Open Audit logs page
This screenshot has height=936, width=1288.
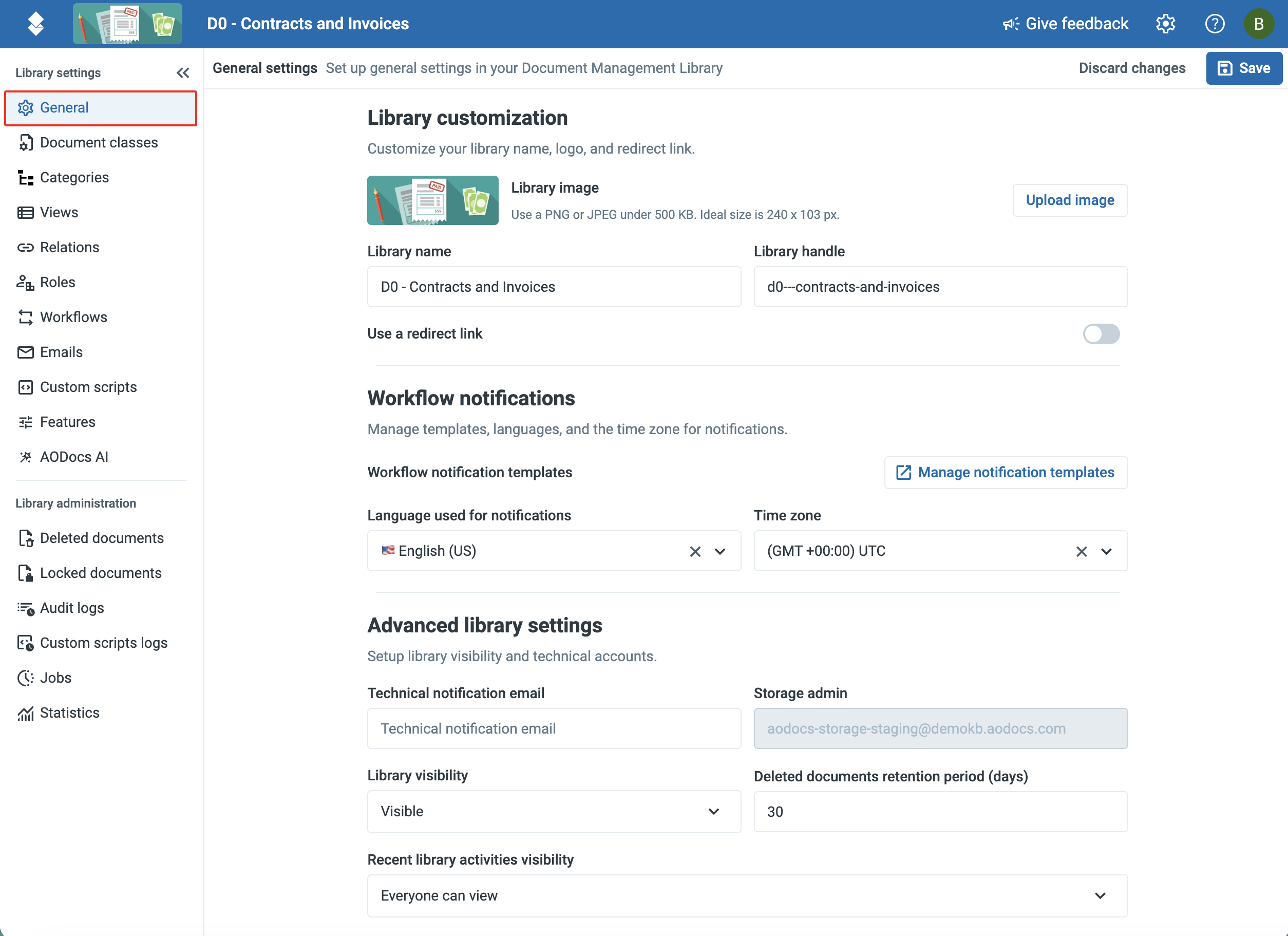coord(101,608)
